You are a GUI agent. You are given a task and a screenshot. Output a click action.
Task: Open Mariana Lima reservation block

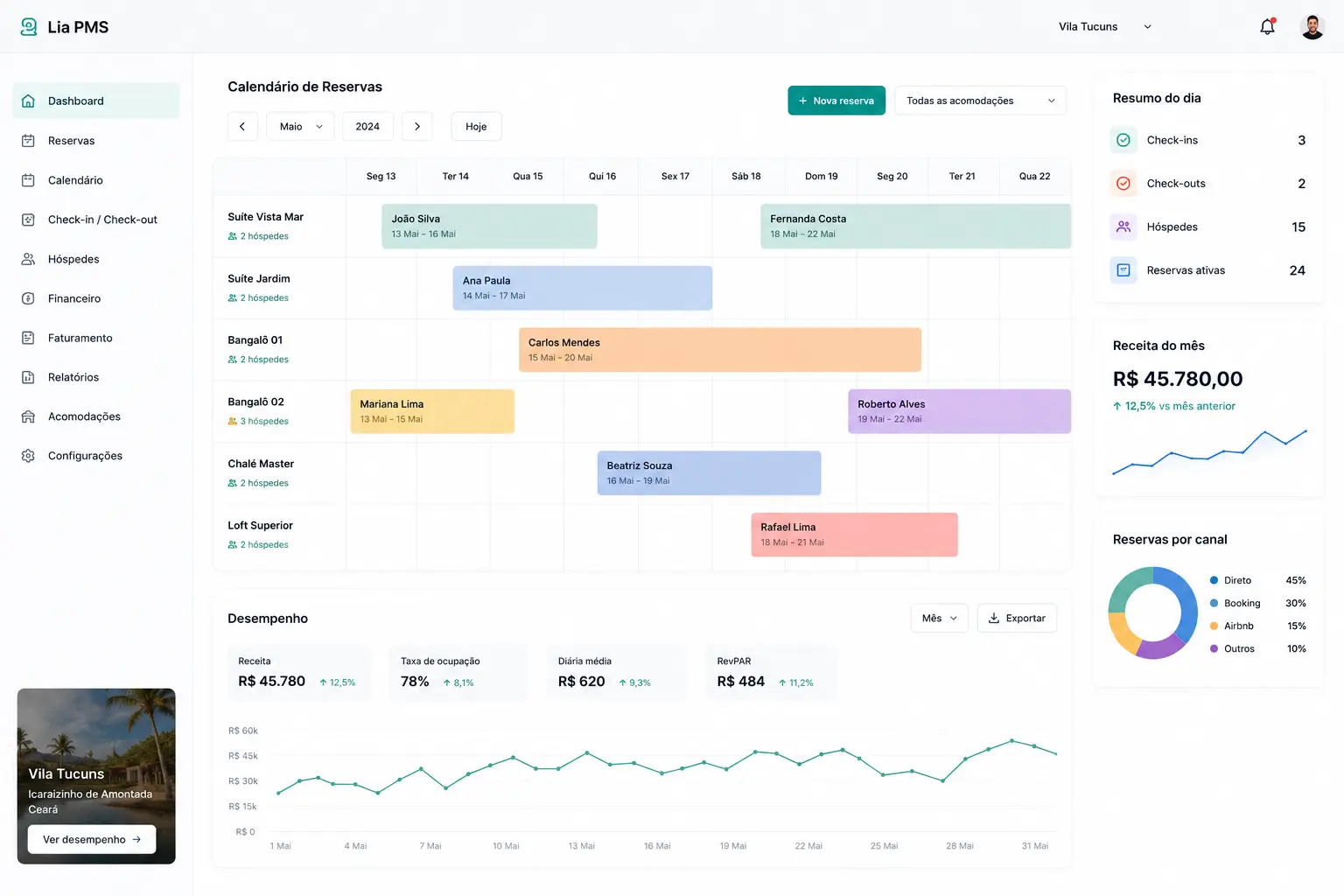point(432,411)
